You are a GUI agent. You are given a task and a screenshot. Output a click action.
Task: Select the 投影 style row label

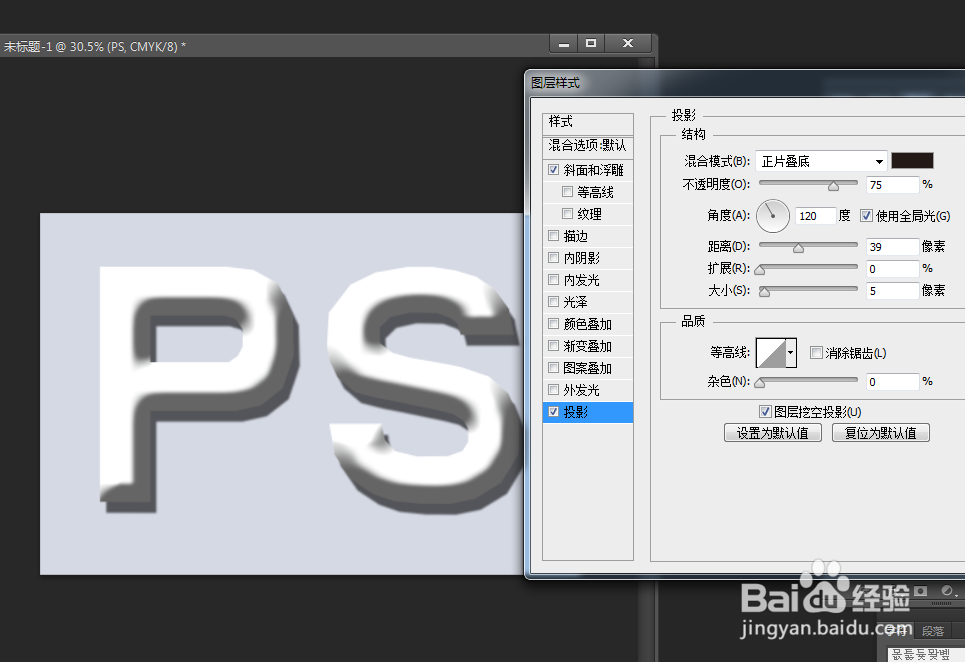(575, 412)
